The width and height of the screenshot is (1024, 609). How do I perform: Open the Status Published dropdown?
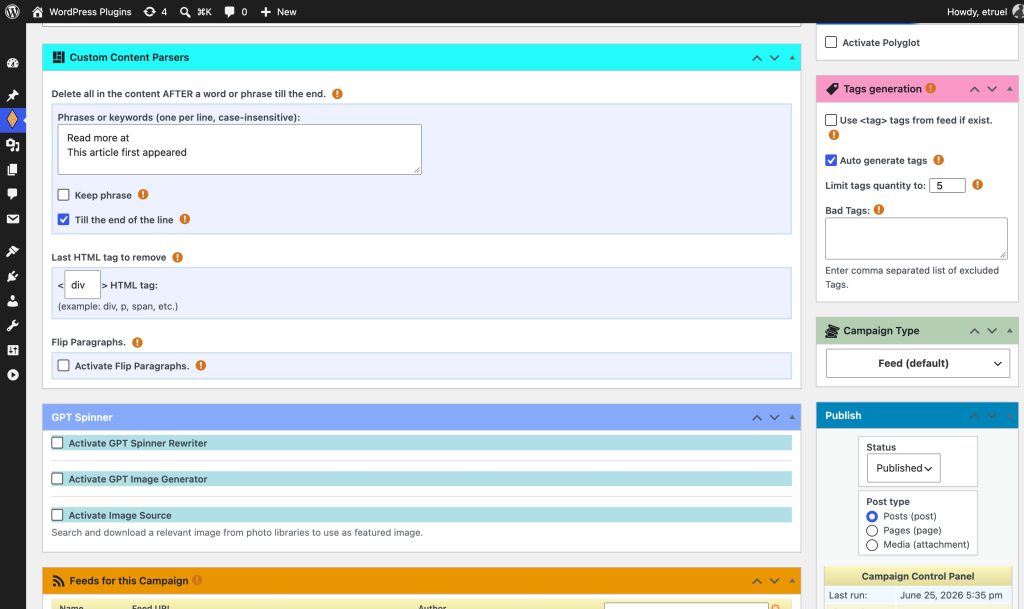[904, 468]
